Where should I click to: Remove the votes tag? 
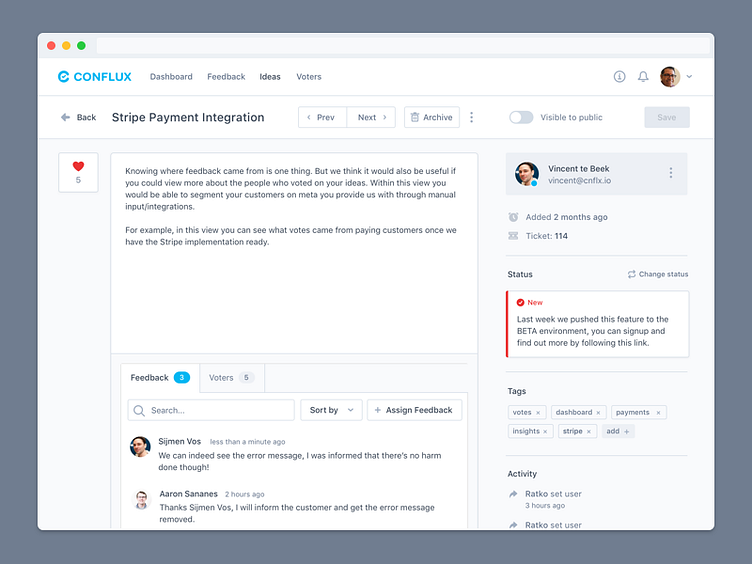[538, 413]
